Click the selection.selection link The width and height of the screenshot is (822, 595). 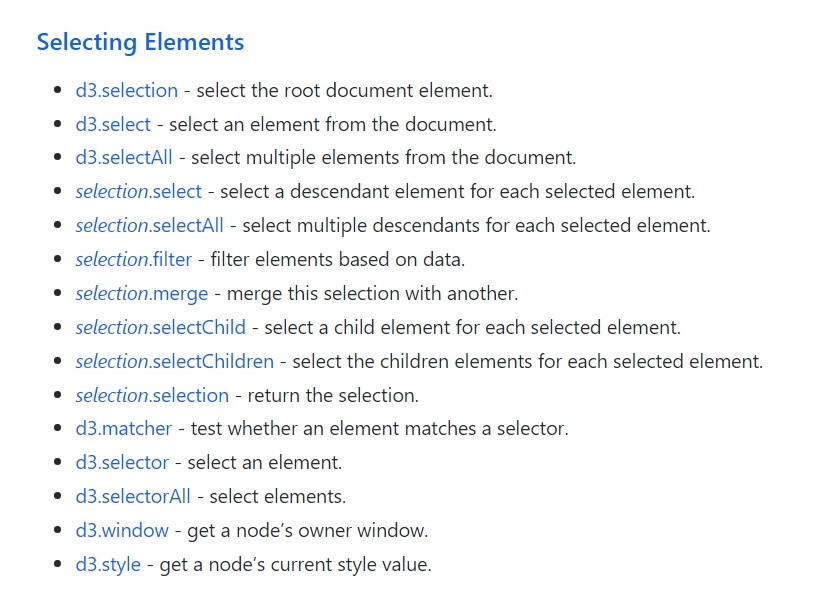152,395
